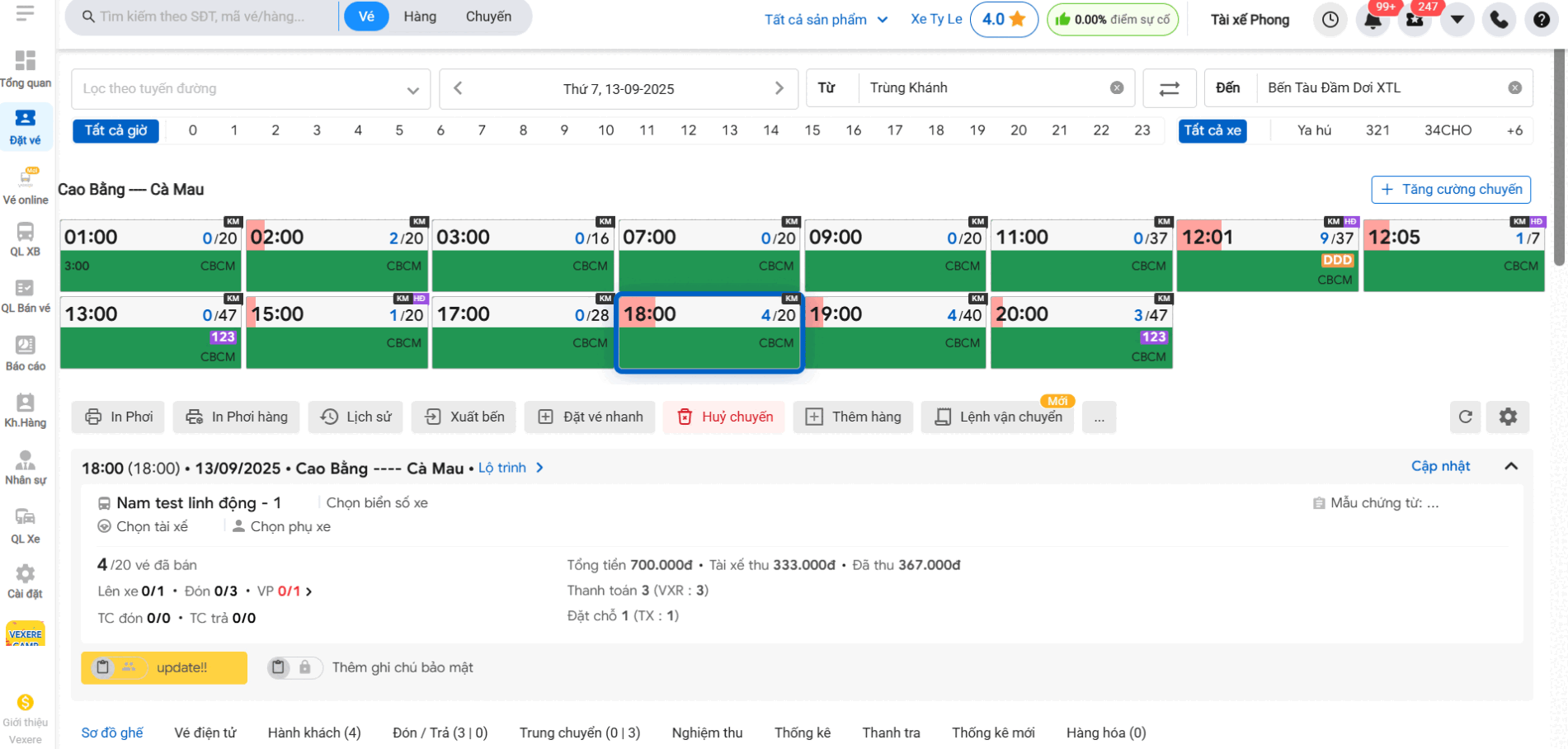Open the help question mark icon

coord(1541,20)
